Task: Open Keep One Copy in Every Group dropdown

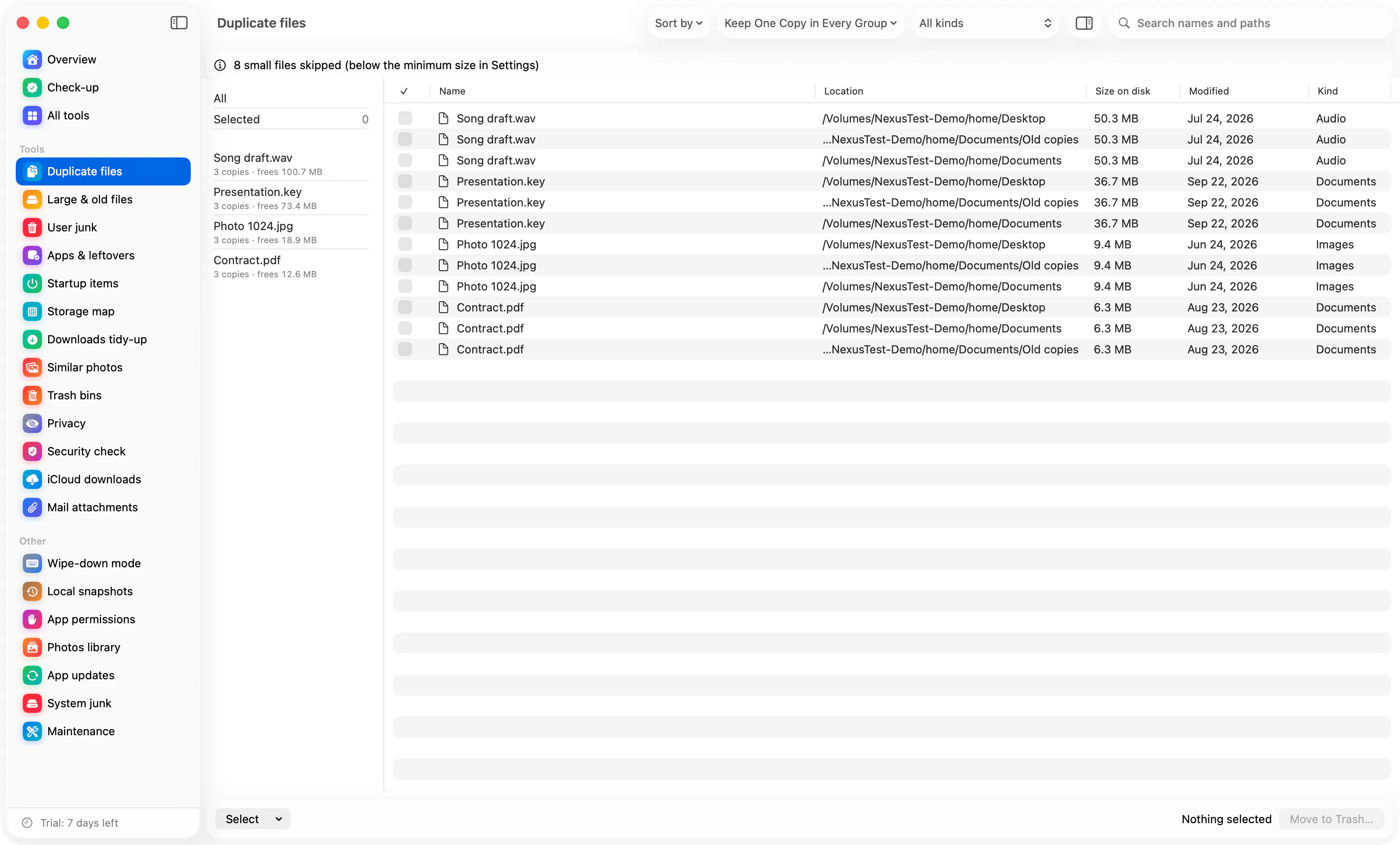Action: coord(811,23)
